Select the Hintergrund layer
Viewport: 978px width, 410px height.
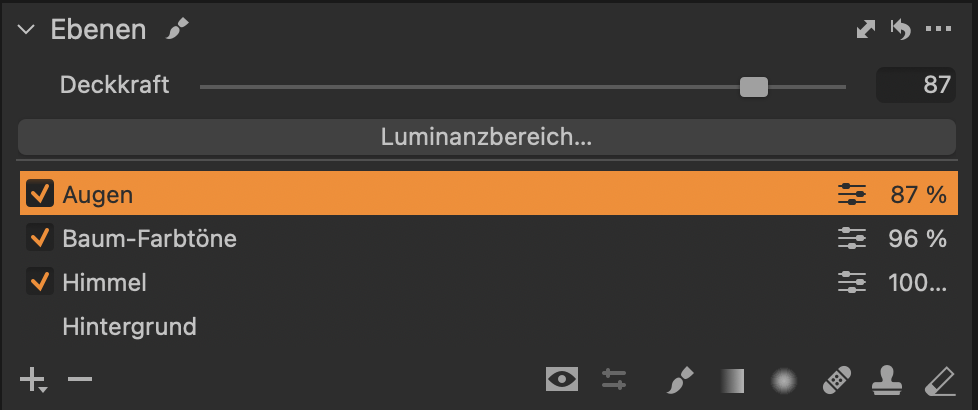click(x=129, y=326)
